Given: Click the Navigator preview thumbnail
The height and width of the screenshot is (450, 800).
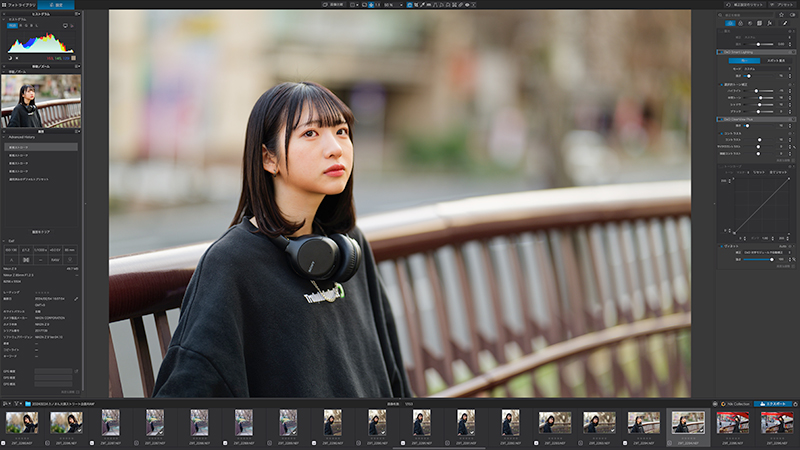Looking at the screenshot, I should (41, 101).
